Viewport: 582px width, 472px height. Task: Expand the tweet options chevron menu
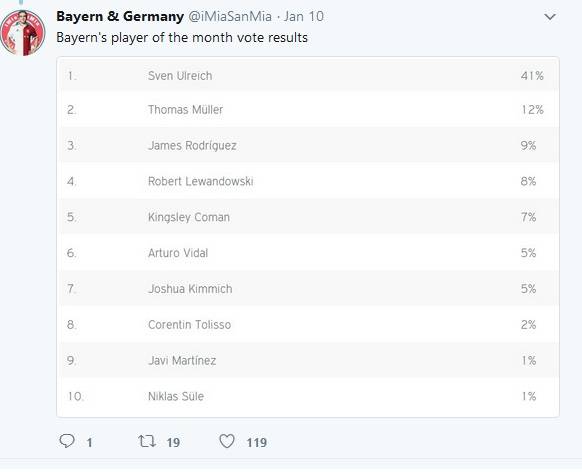pyautogui.click(x=550, y=17)
